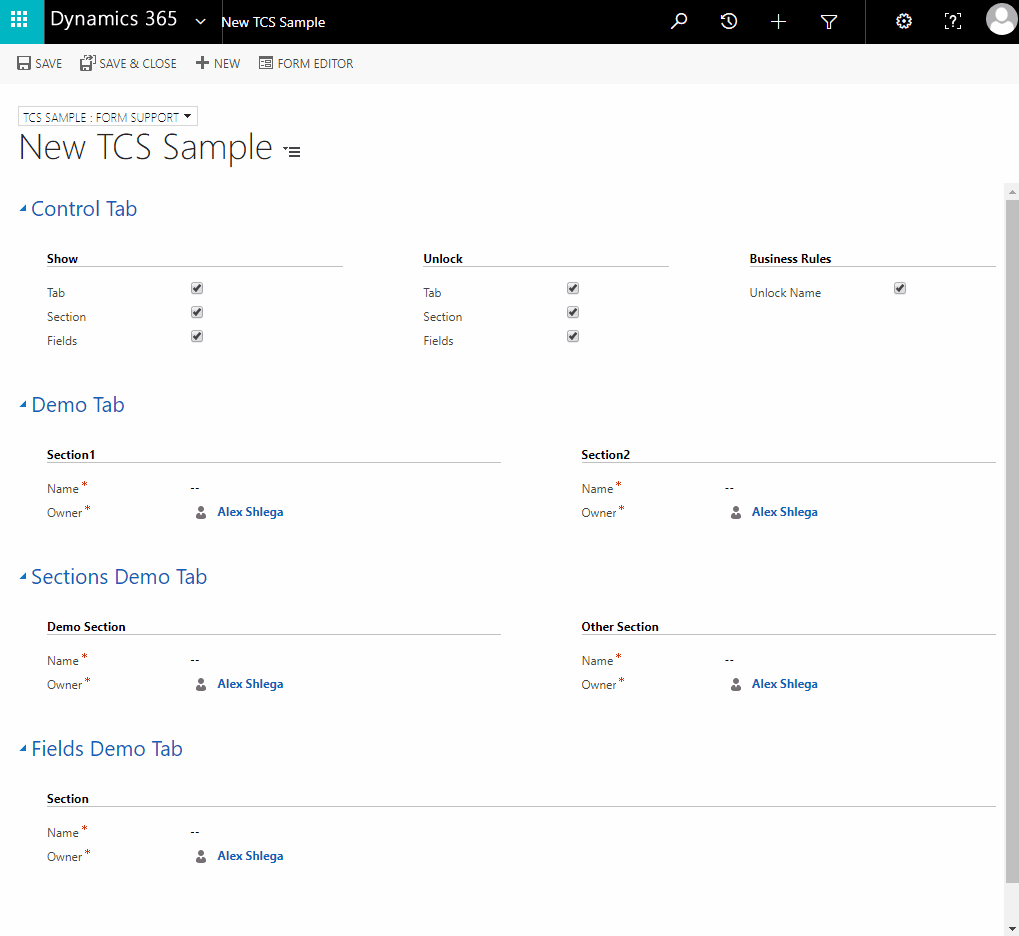
Task: Open the Dynamics 365 navigation chevron
Action: click(x=201, y=21)
